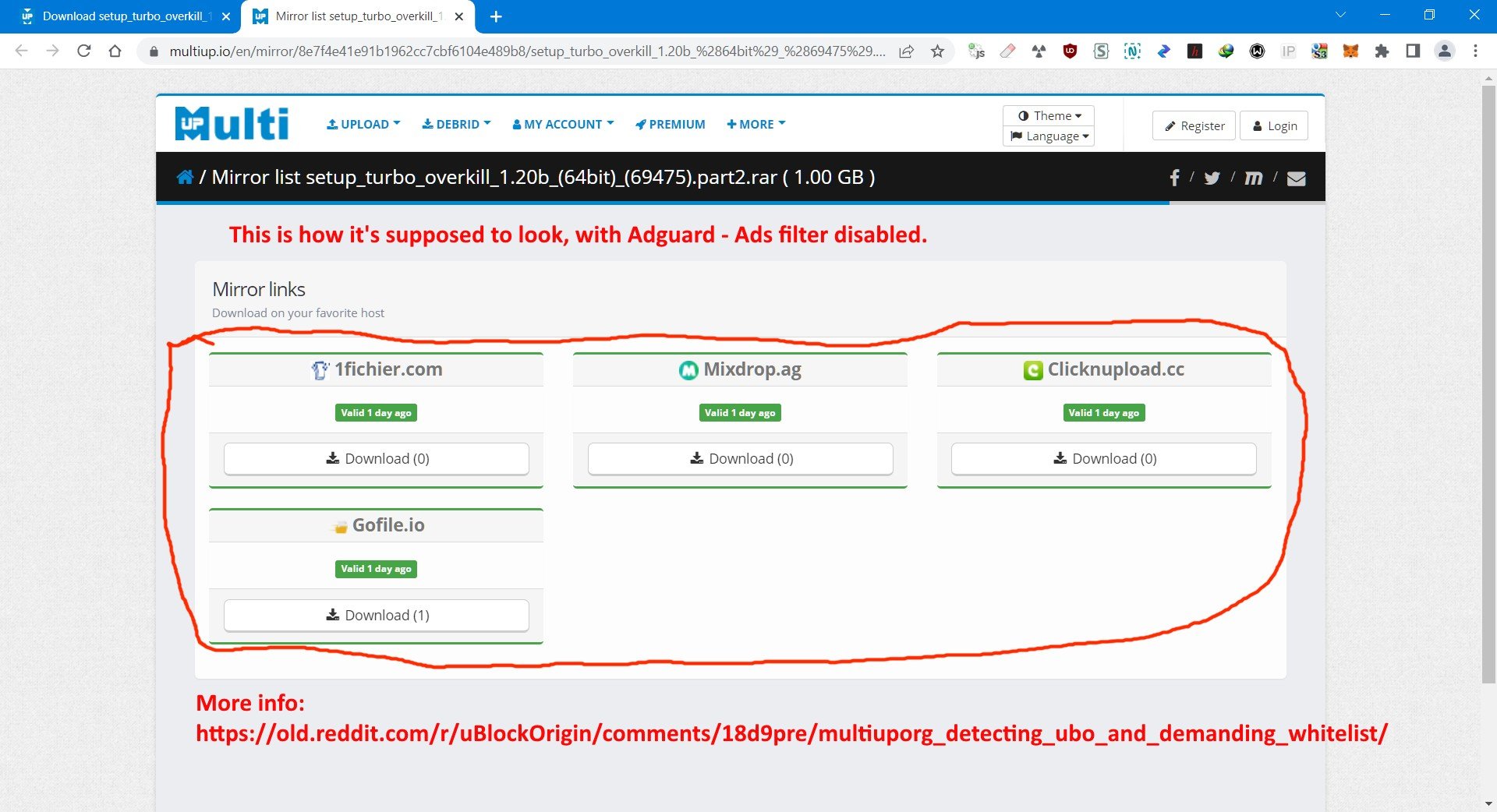The width and height of the screenshot is (1497, 812).
Task: Select the email share icon in the black bar
Action: [x=1297, y=178]
